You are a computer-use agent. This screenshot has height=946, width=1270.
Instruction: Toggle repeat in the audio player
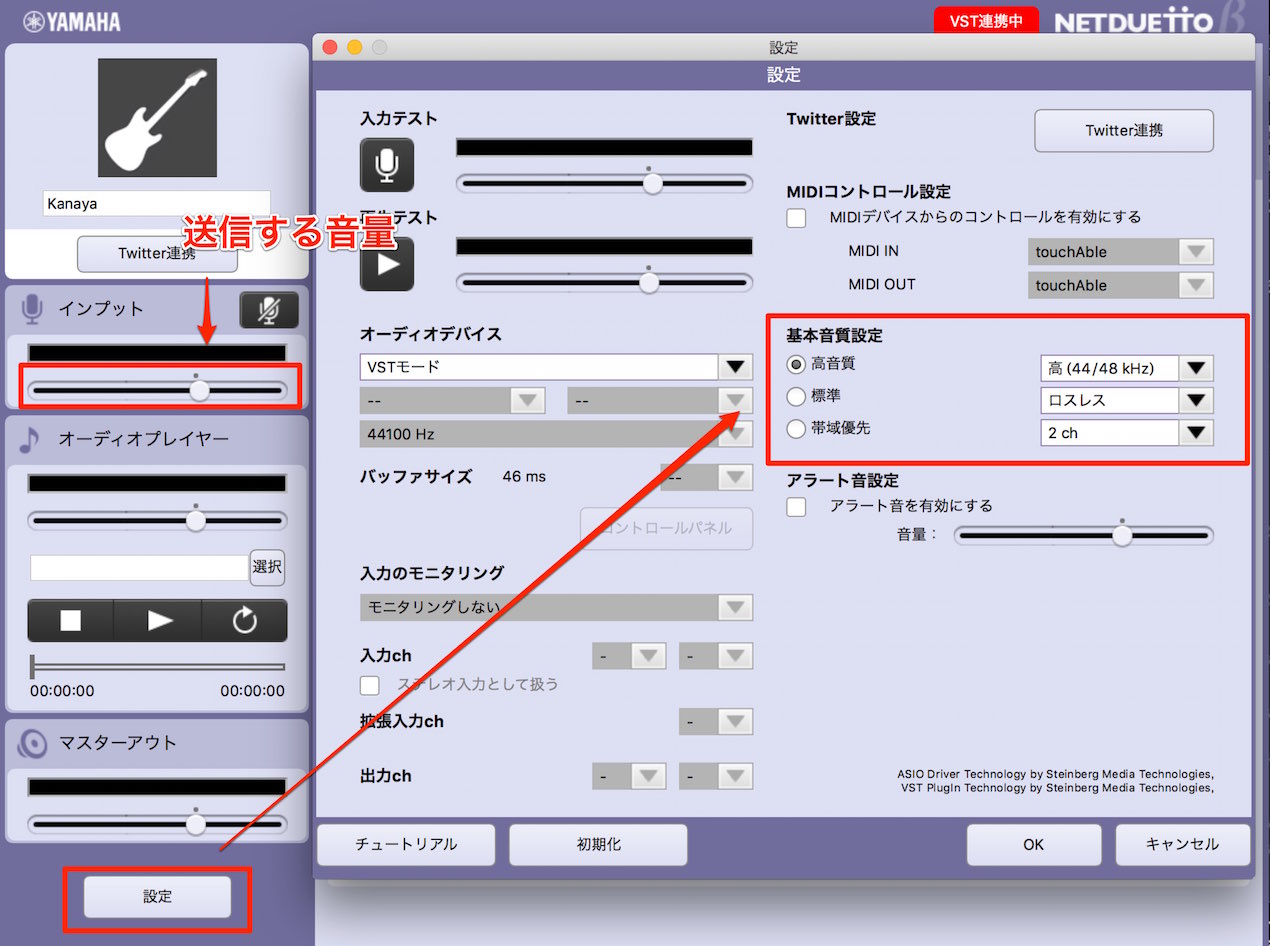pyautogui.click(x=245, y=621)
